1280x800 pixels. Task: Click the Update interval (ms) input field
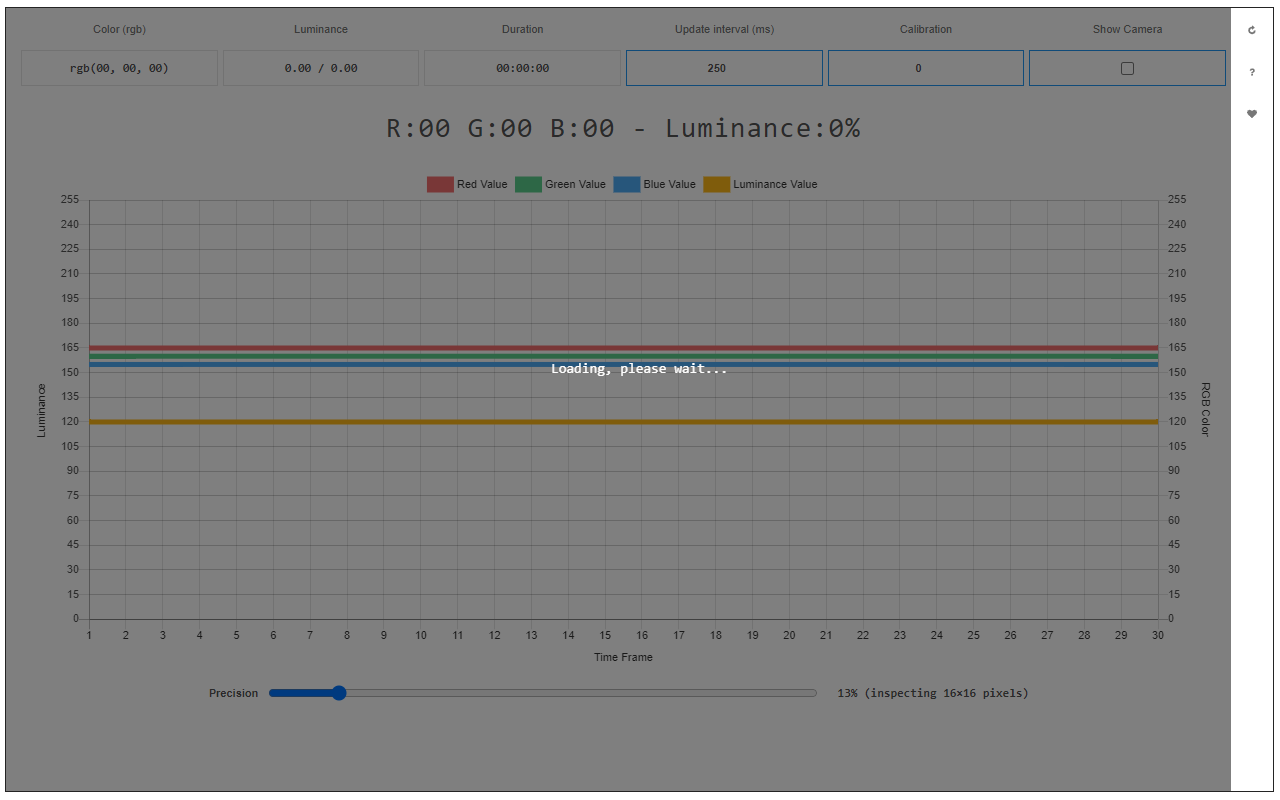[x=724, y=68]
